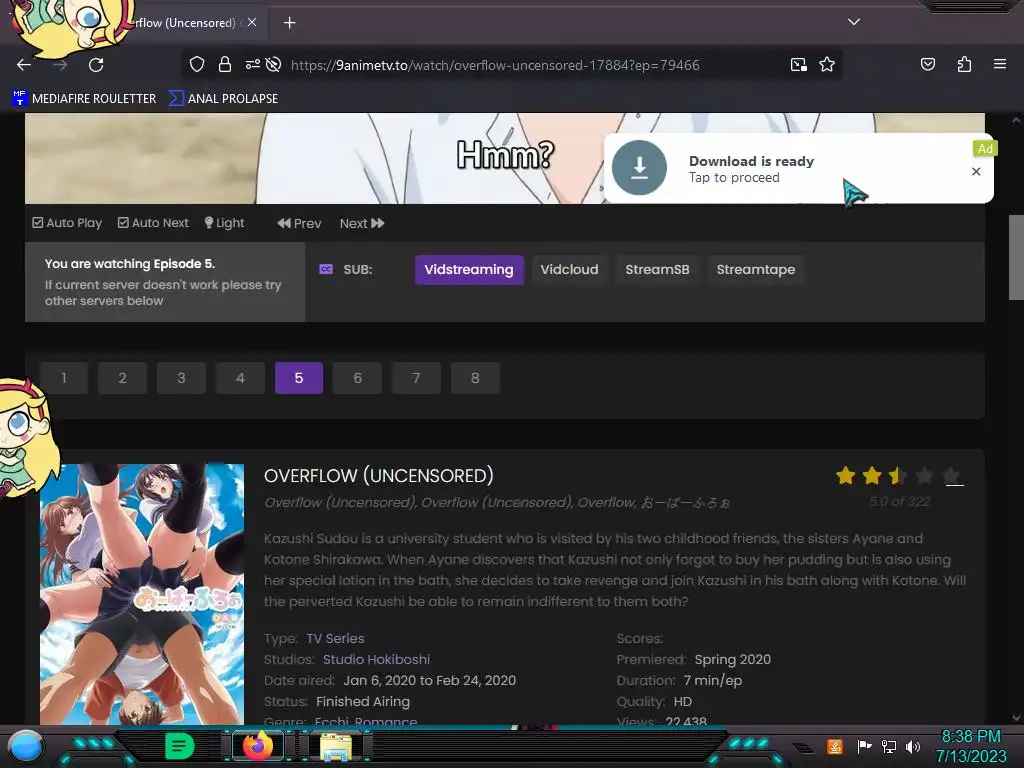
Task: Click the download arrow ad icon
Action: pos(639,168)
